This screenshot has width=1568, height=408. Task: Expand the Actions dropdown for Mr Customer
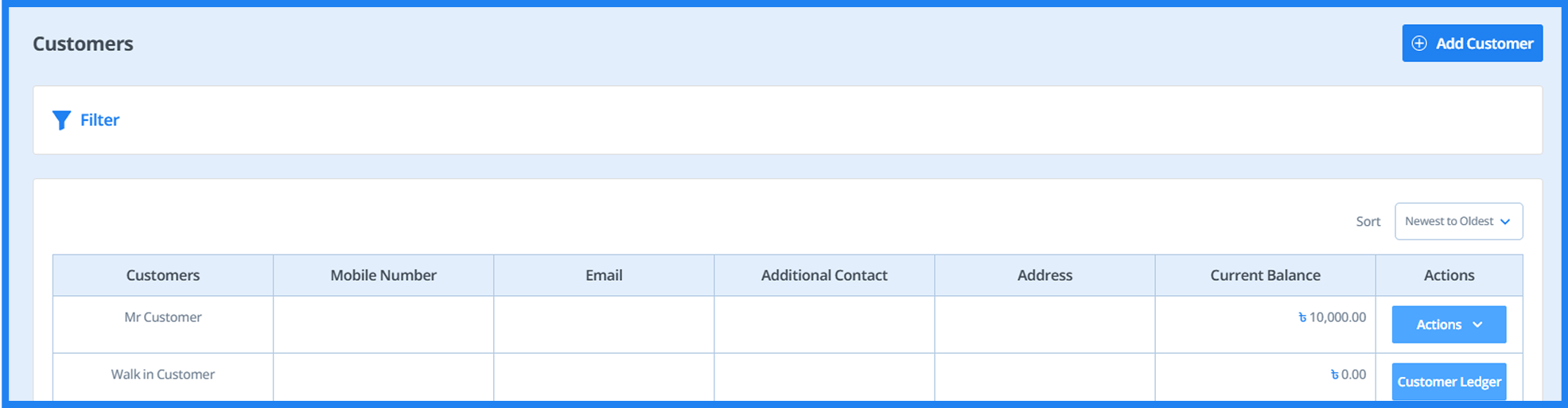pyautogui.click(x=1448, y=324)
